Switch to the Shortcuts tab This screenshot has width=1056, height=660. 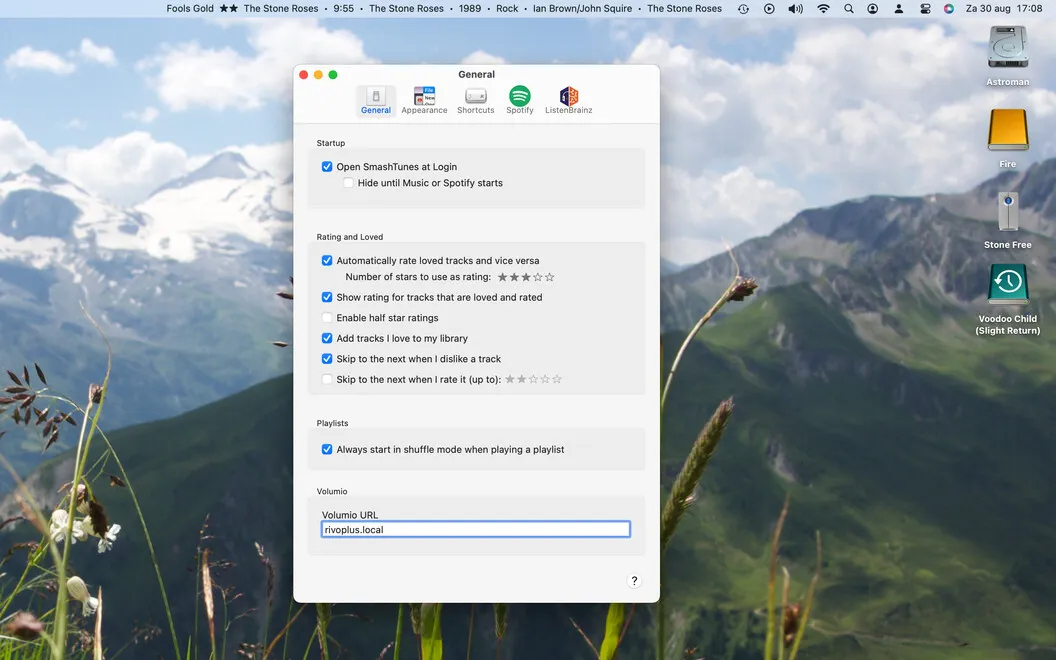pyautogui.click(x=475, y=100)
